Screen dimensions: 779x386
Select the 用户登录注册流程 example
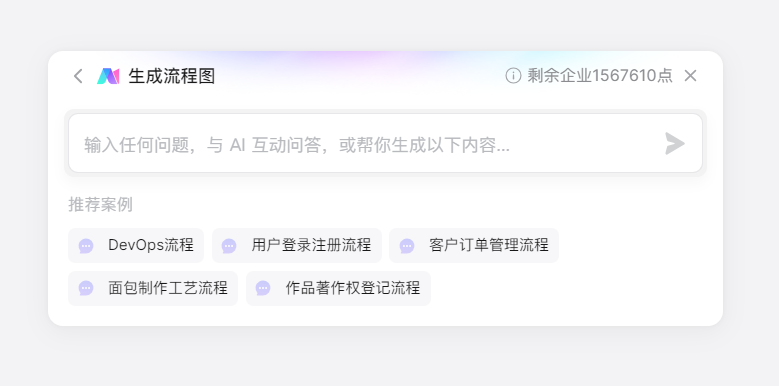click(x=297, y=245)
